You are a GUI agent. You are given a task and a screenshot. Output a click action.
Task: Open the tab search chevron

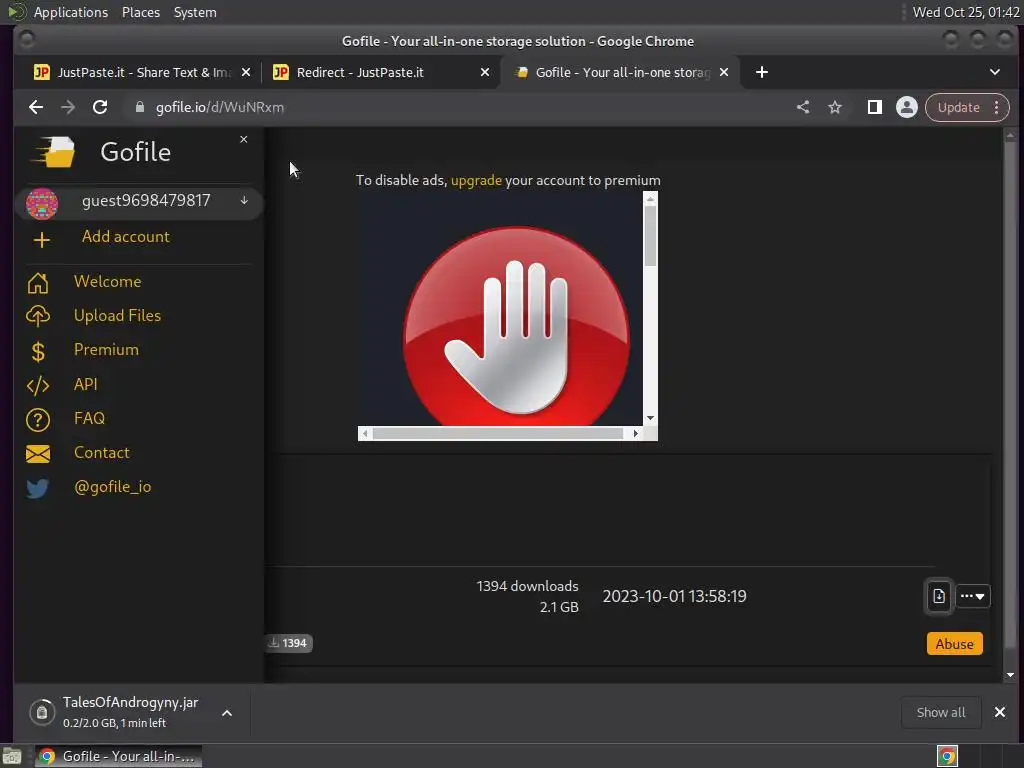tap(995, 72)
